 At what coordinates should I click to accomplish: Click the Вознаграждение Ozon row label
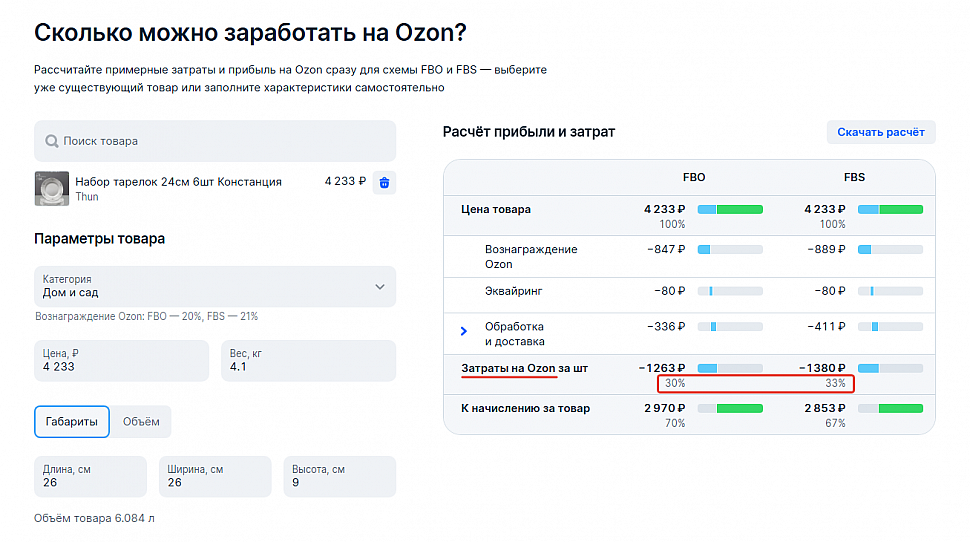click(x=531, y=257)
